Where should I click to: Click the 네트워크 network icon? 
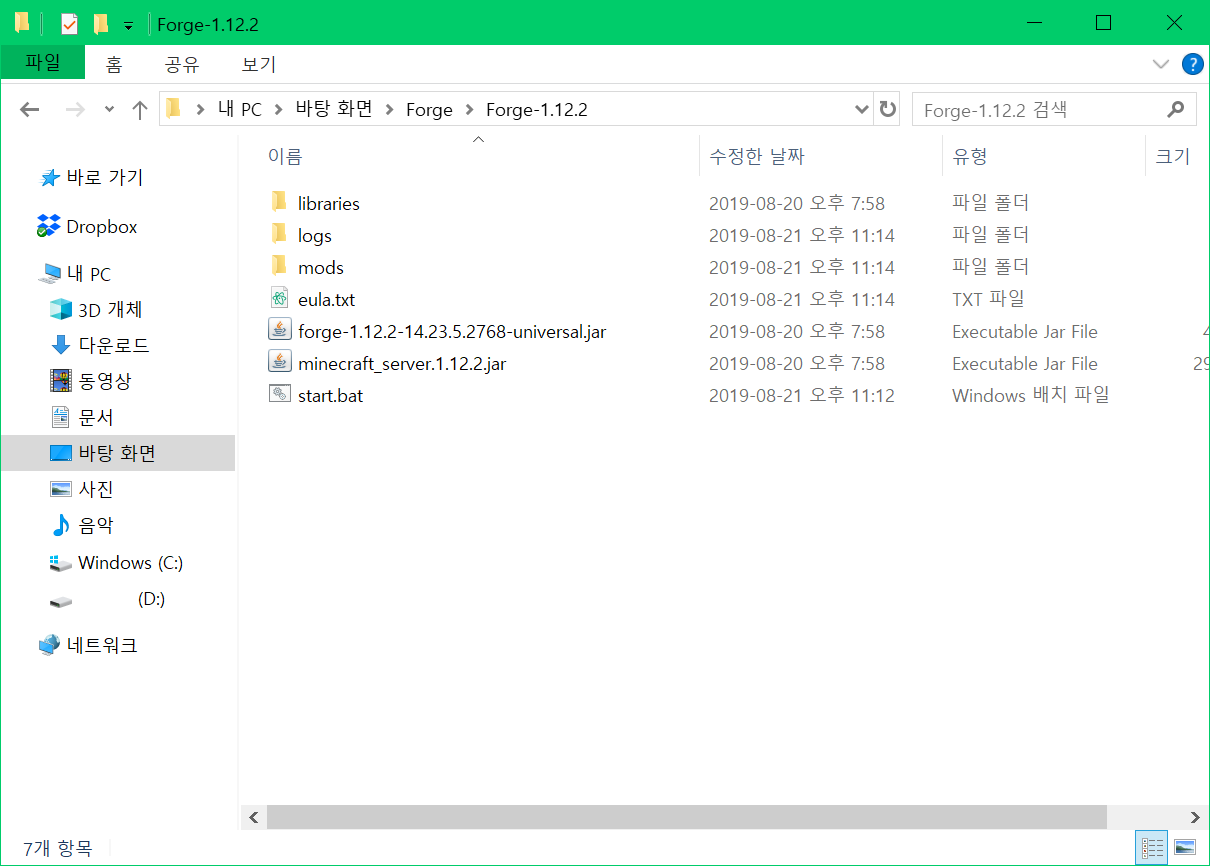point(49,646)
